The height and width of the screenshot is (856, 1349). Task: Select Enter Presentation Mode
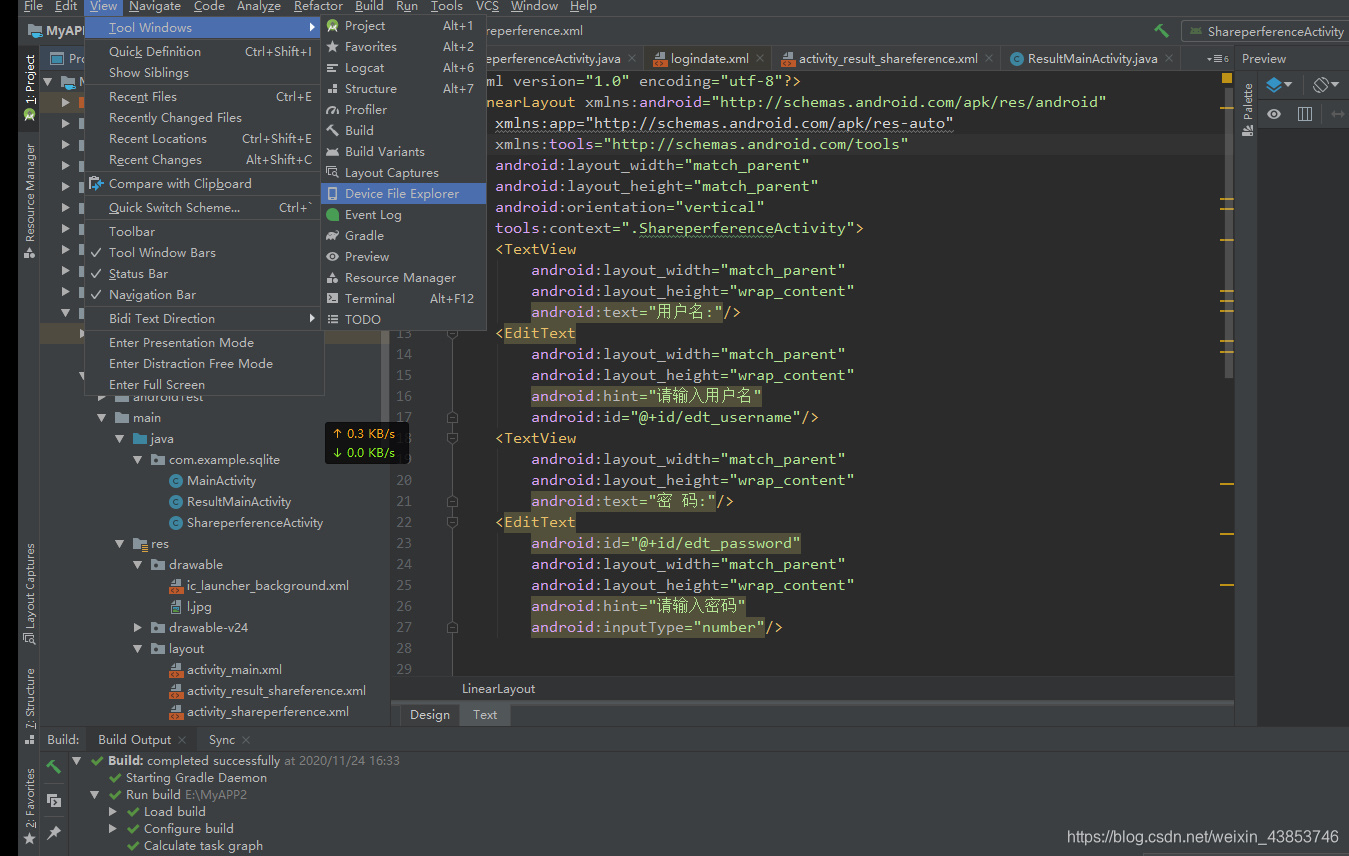[x=203, y=343]
